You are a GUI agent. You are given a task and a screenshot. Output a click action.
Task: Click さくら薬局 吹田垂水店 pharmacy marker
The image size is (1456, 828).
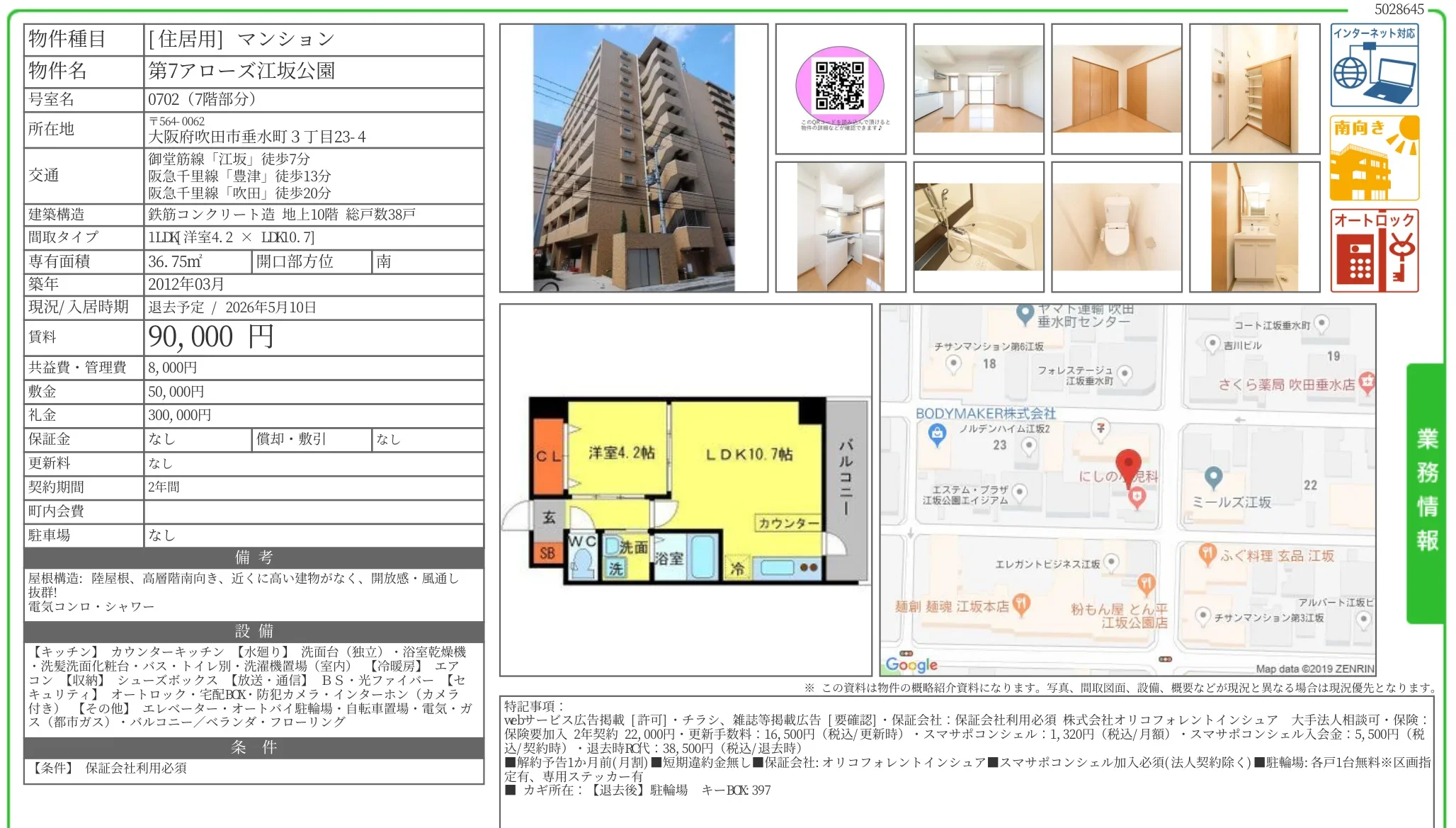(1367, 383)
